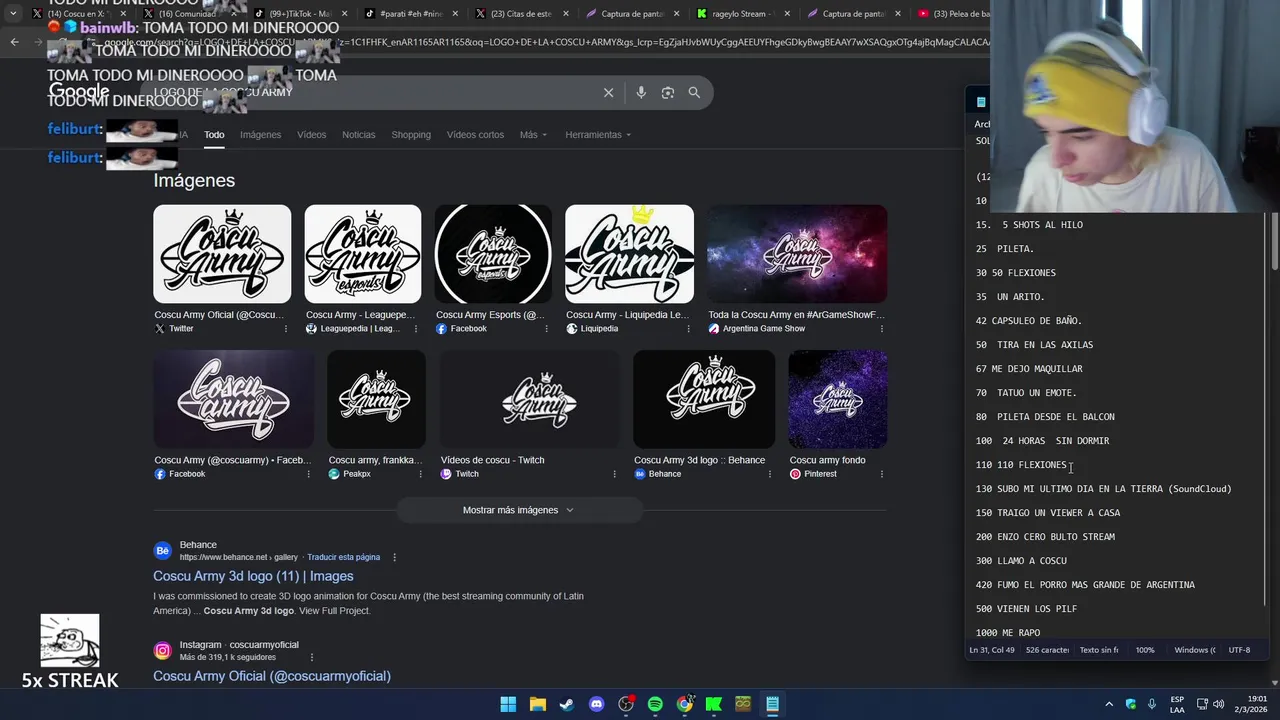Open the Herramientas tools dropdown
Viewport: 1280px width, 720px height.
click(x=598, y=135)
